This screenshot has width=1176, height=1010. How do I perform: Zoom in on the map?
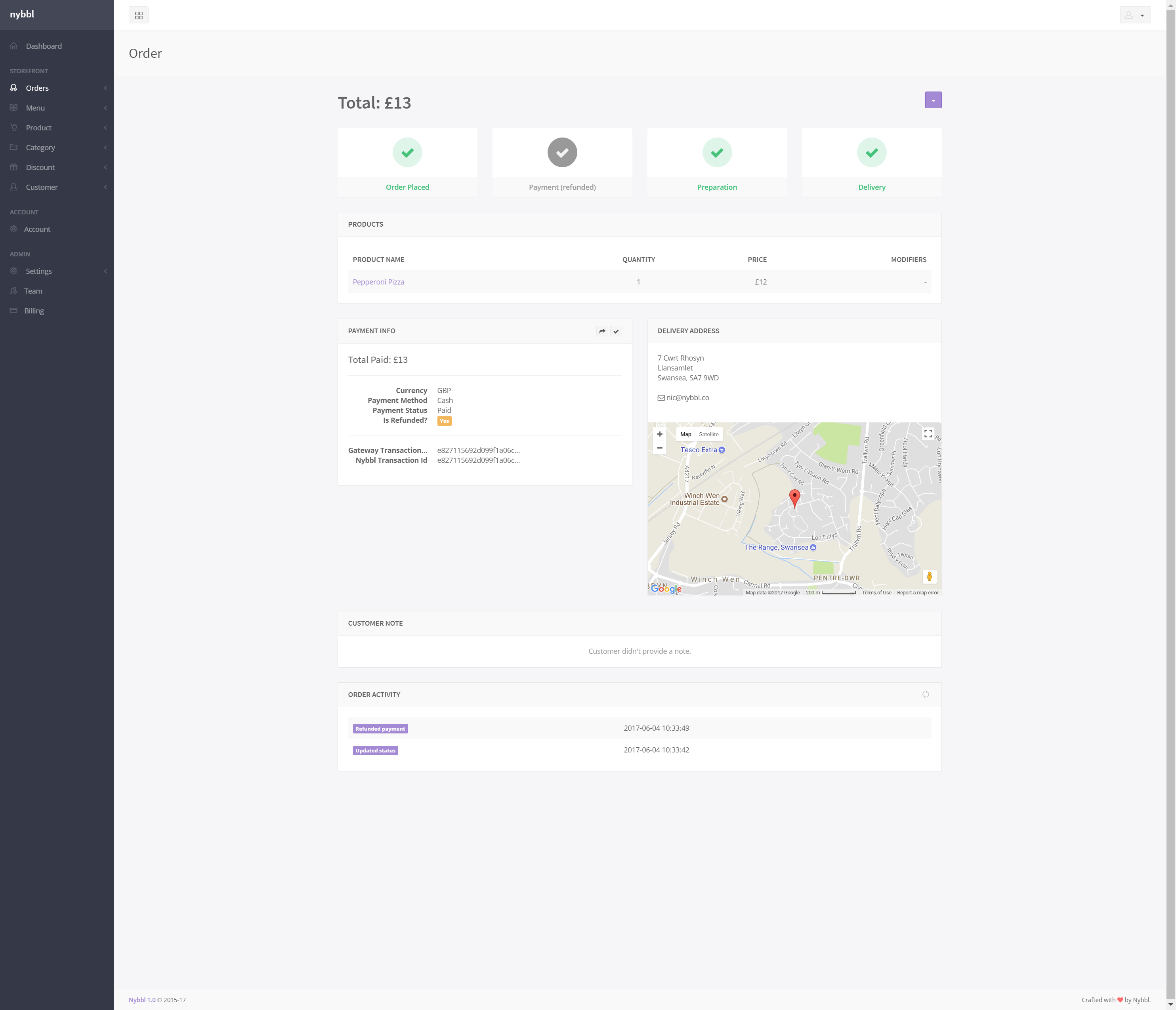659,434
